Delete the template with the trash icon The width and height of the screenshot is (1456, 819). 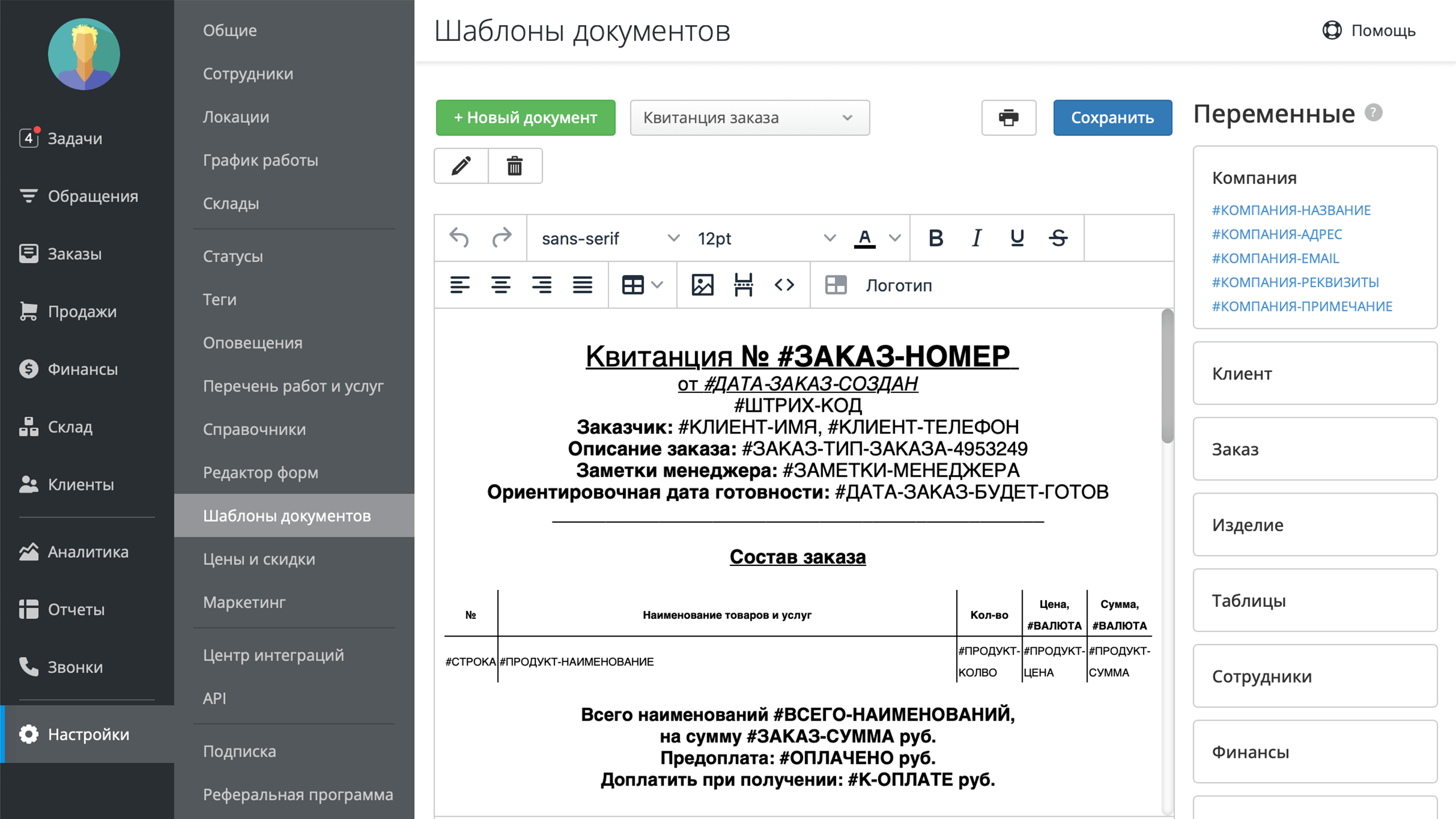coord(515,166)
